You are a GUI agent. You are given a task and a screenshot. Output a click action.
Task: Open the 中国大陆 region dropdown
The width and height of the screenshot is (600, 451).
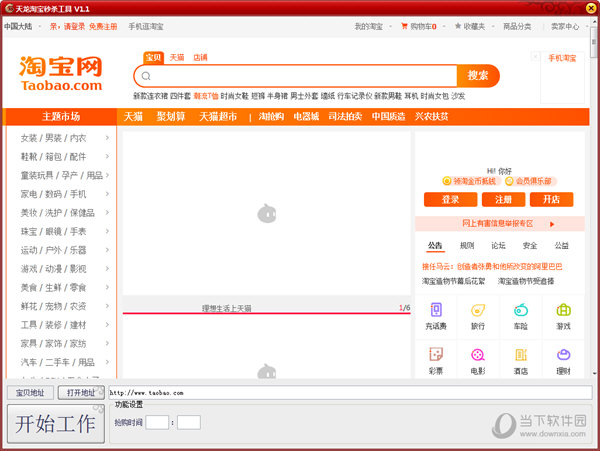tap(22, 26)
